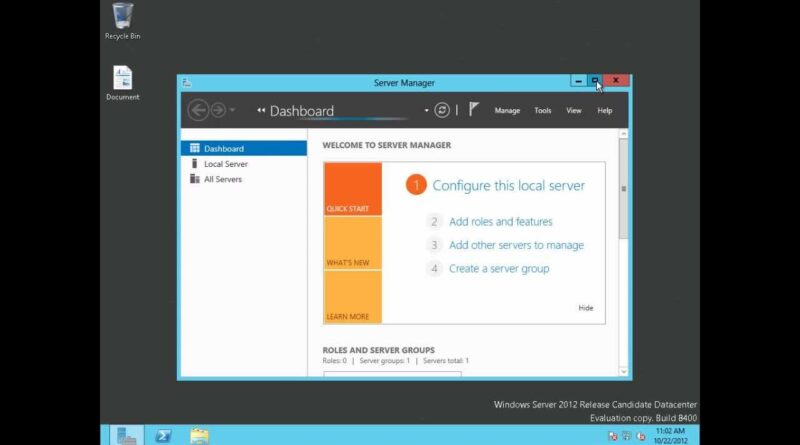Viewport: 800px width, 445px height.
Task: Open the Help menu
Action: [605, 110]
